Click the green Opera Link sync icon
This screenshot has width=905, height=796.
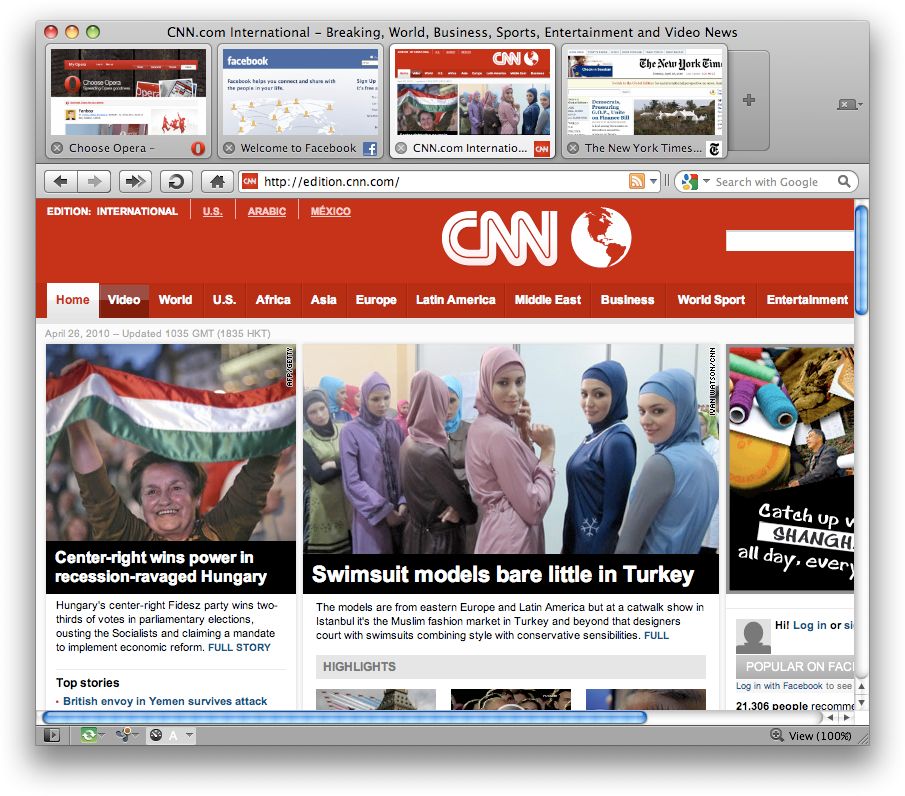point(89,735)
